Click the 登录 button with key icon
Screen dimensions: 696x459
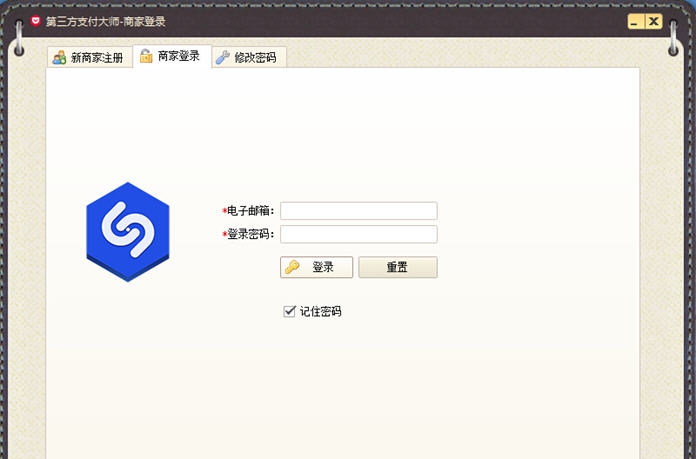(x=316, y=267)
